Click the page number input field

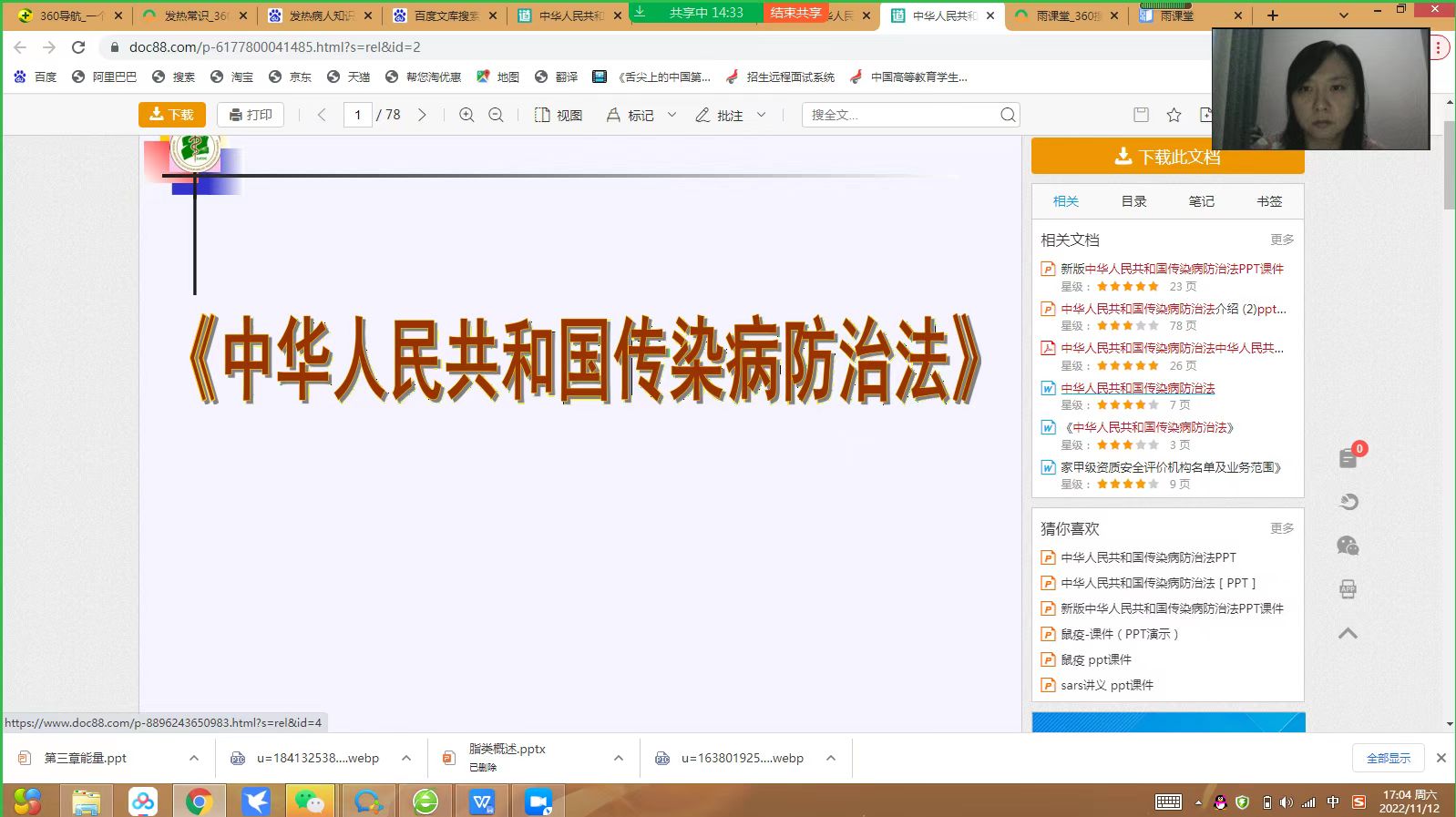[358, 115]
